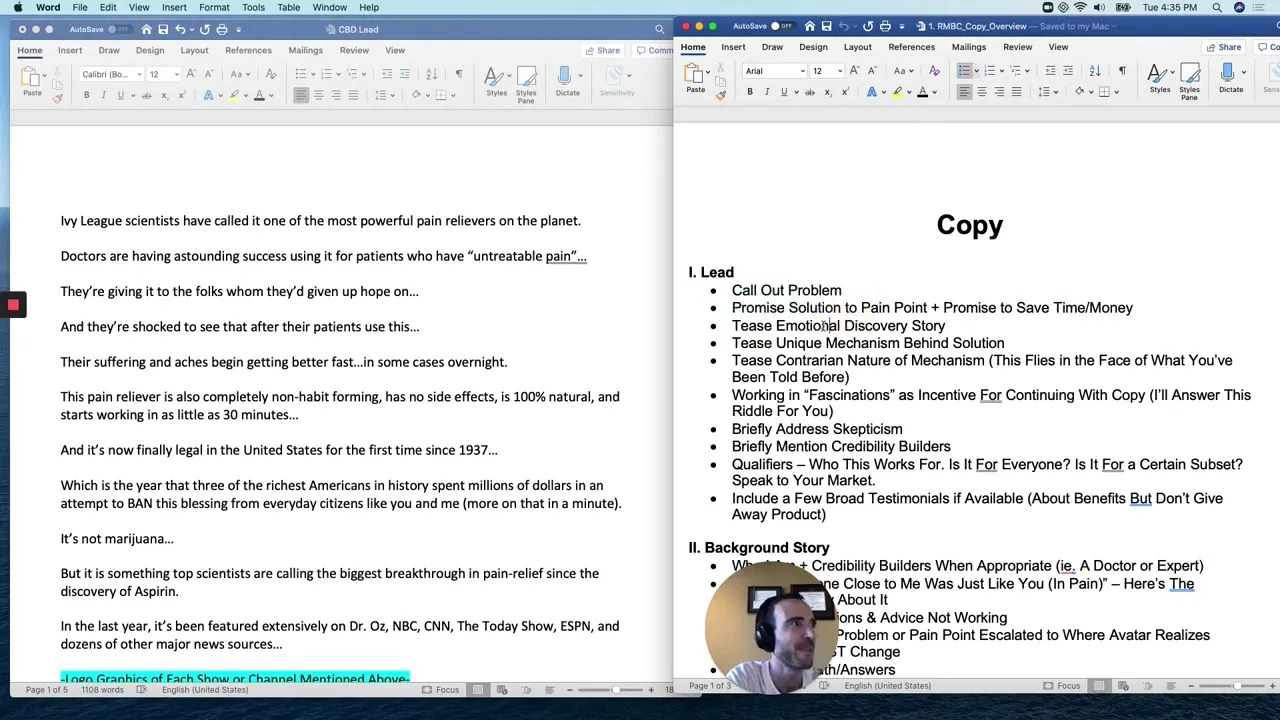This screenshot has width=1280, height=720.
Task: Click the 1108 words count in status bar
Action: click(102, 689)
